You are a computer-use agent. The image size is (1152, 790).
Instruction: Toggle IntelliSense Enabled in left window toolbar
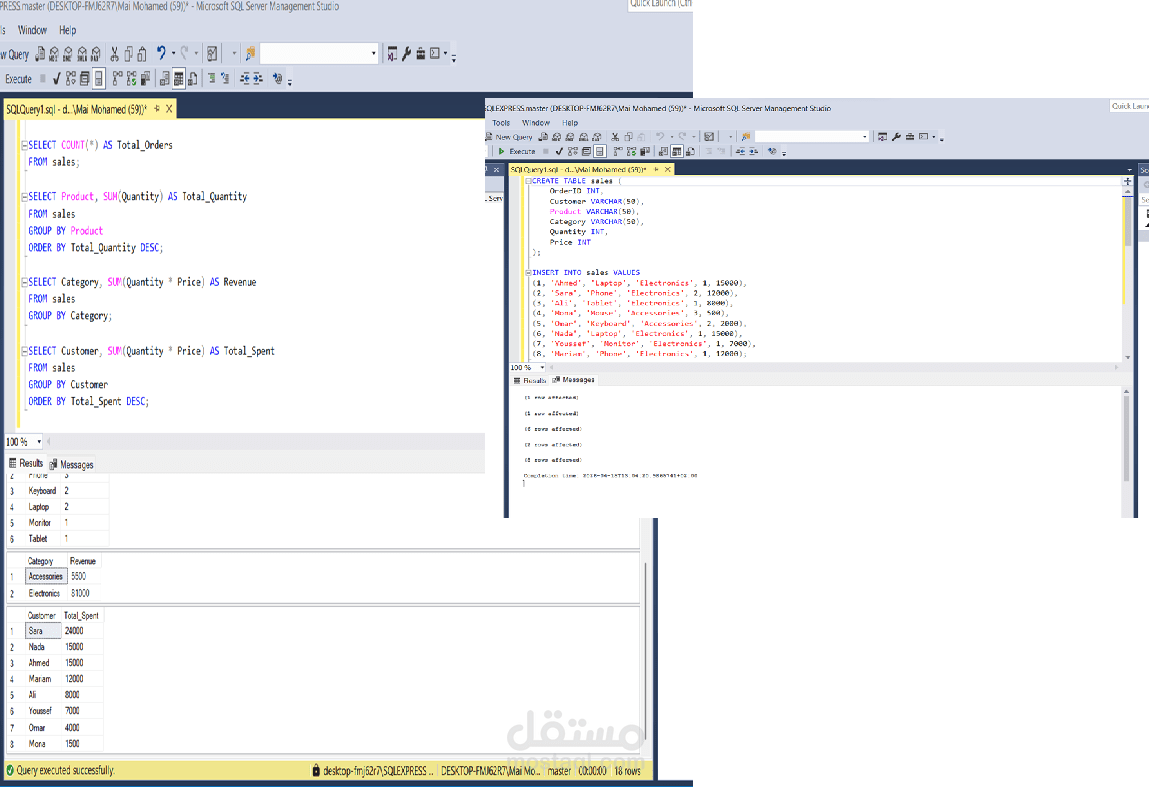coord(98,79)
